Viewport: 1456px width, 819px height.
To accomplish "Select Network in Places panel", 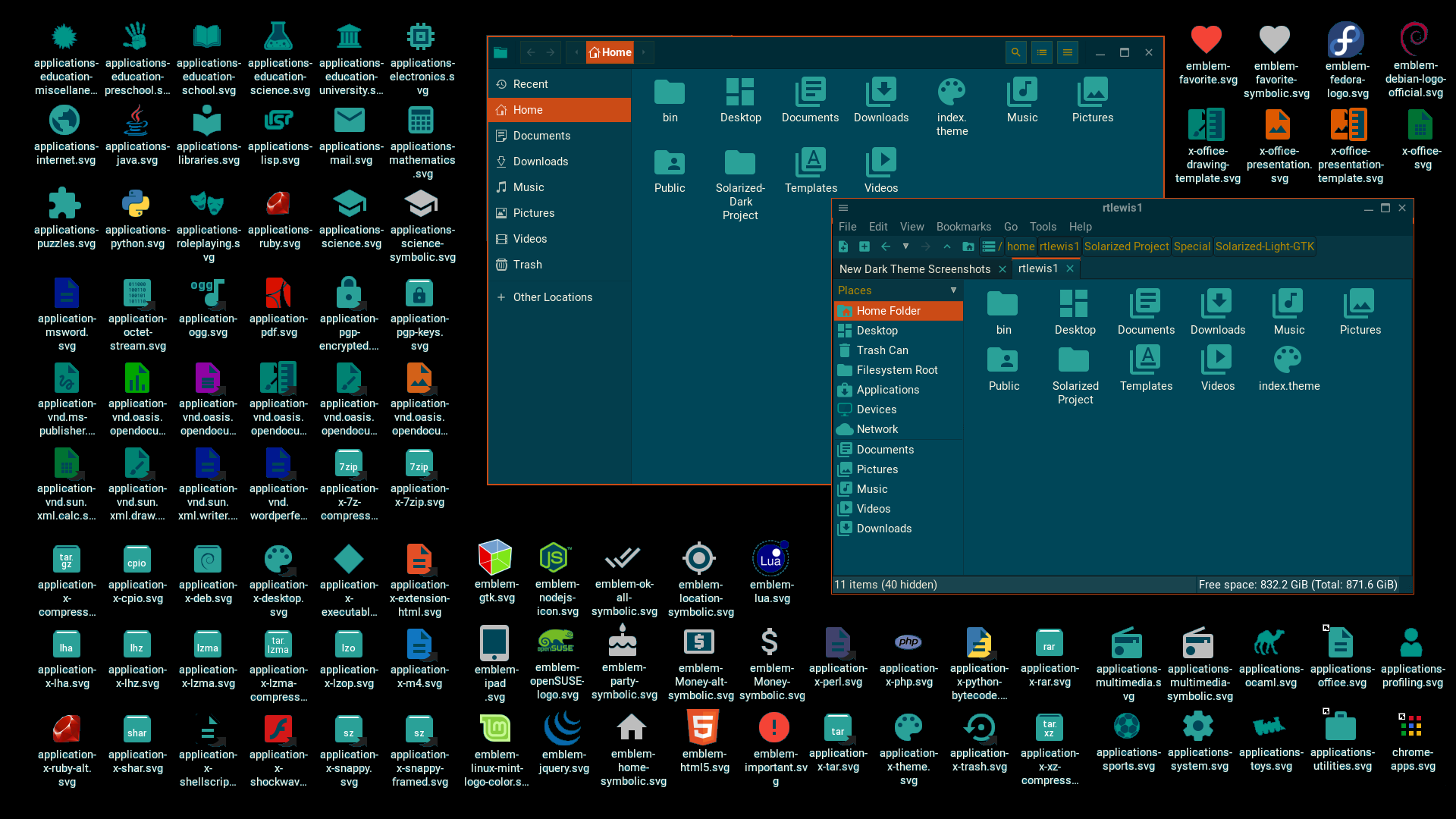I will [x=899, y=429].
